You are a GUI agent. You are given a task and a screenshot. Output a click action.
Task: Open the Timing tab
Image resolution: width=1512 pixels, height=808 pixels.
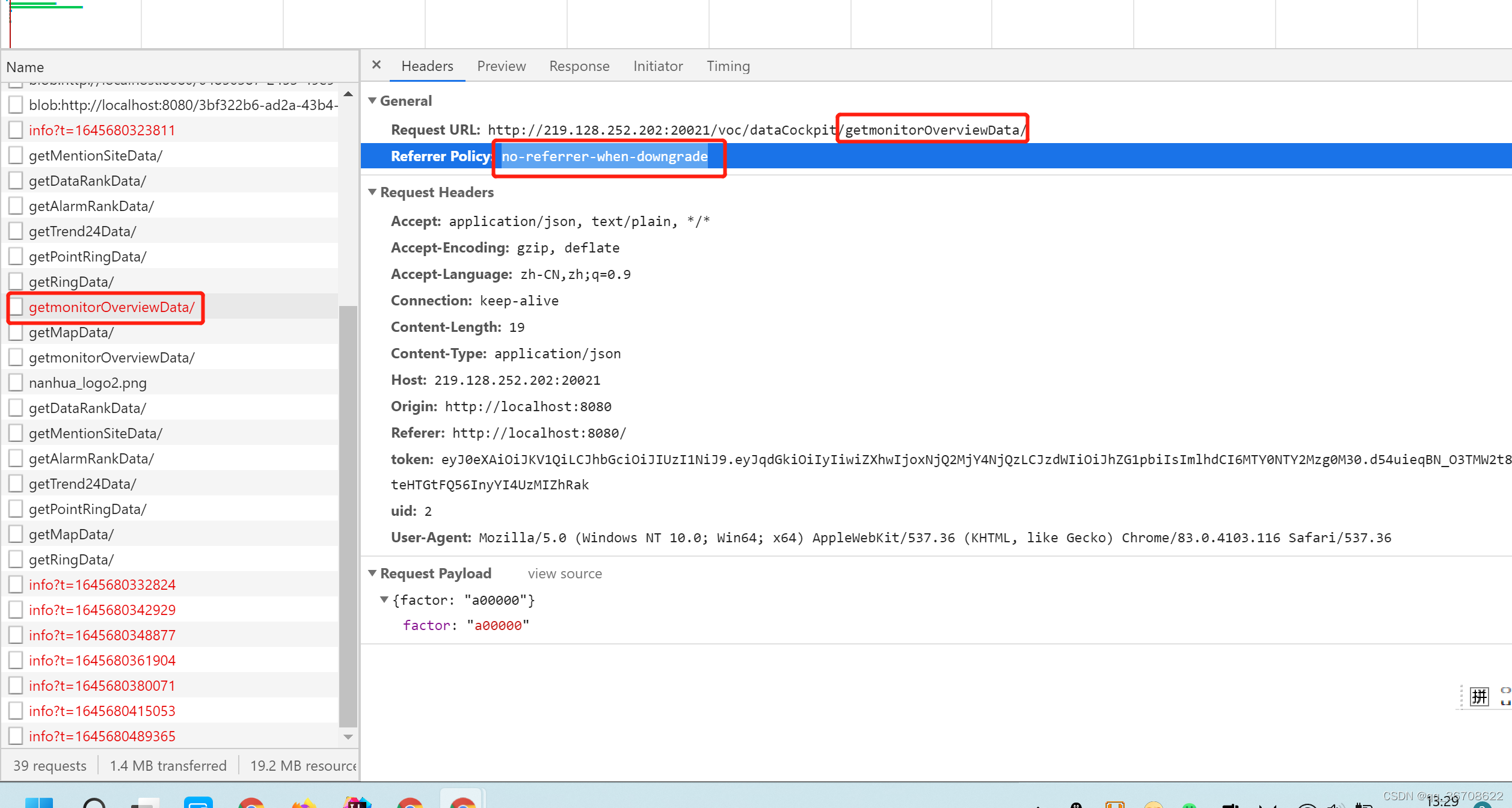pos(728,66)
